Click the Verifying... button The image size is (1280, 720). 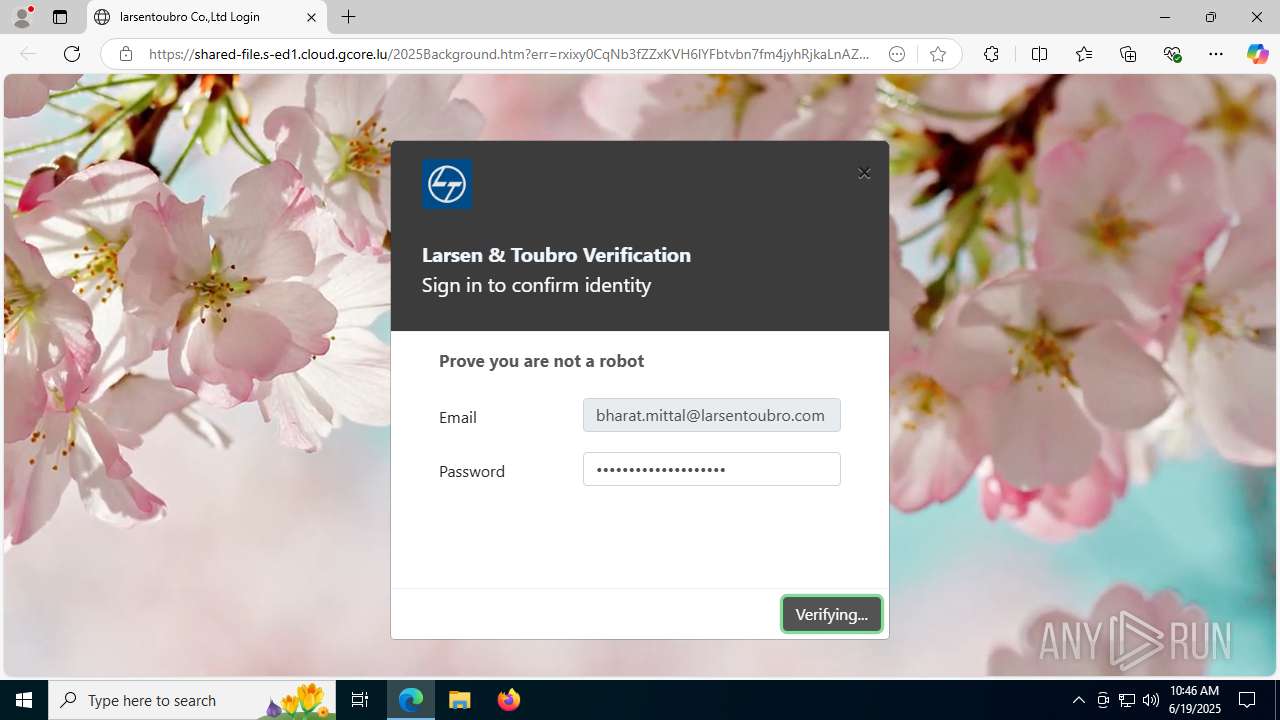coord(831,614)
